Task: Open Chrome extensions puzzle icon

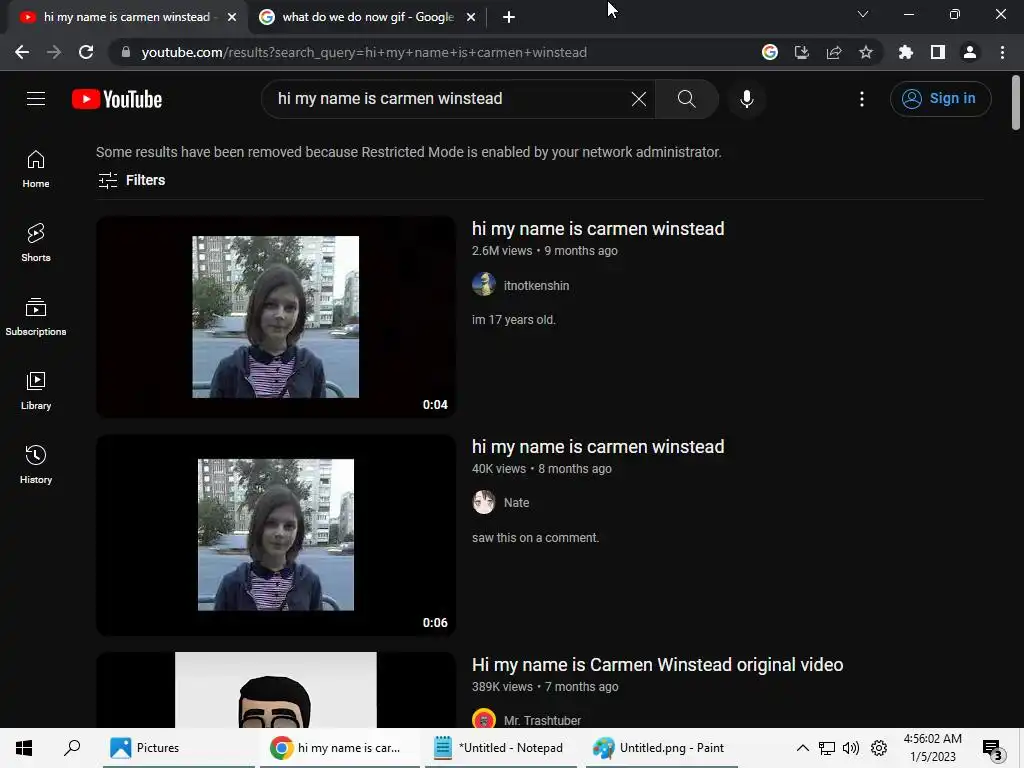Action: click(x=905, y=52)
